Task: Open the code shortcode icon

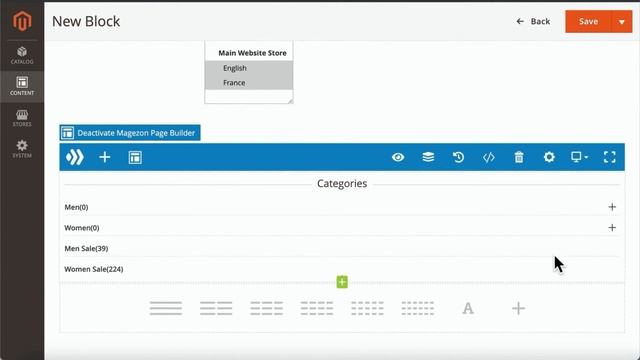Action: 489,157
